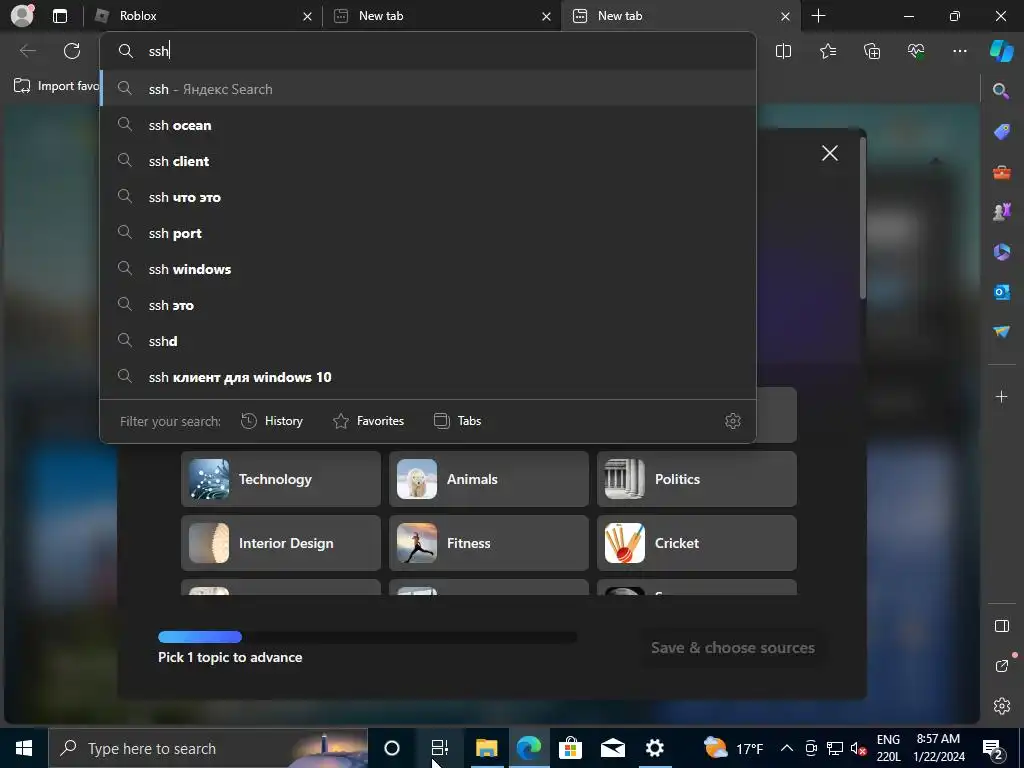Pick the 'ssh port' suggestion

click(428, 232)
